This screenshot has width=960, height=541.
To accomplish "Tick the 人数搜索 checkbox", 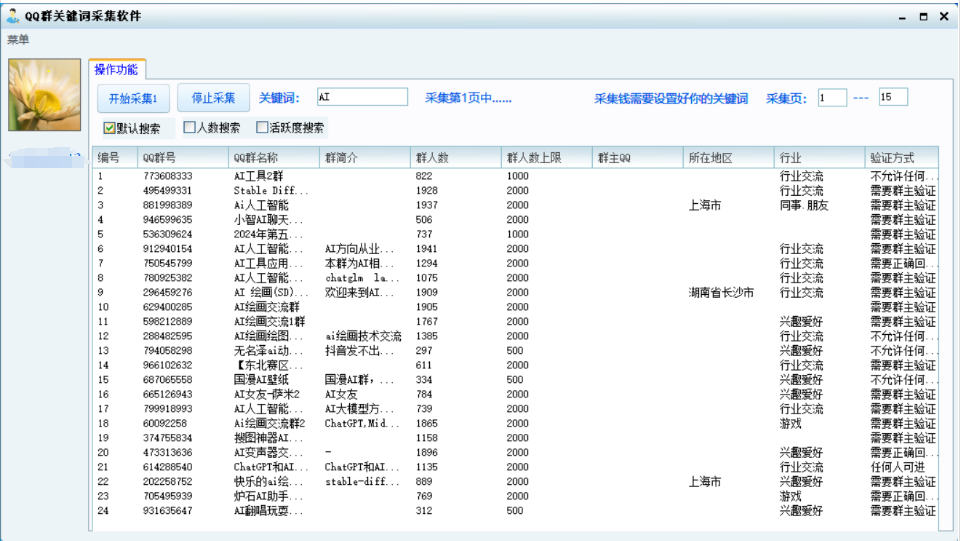I will pyautogui.click(x=189, y=127).
